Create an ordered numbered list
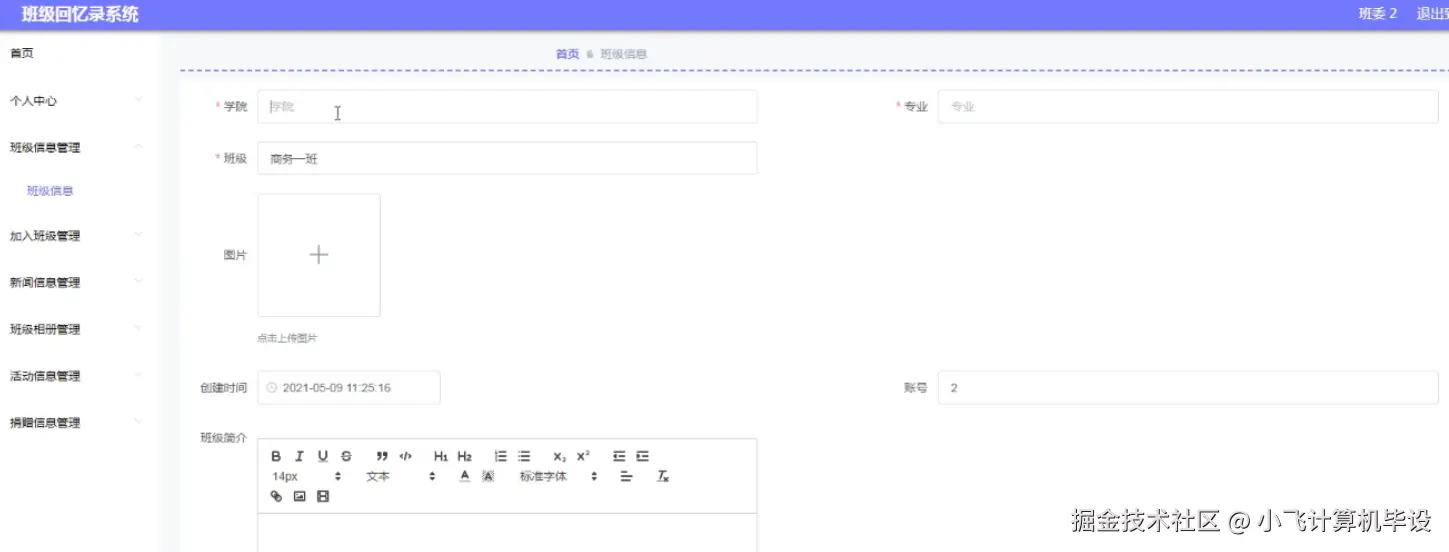 [500, 456]
